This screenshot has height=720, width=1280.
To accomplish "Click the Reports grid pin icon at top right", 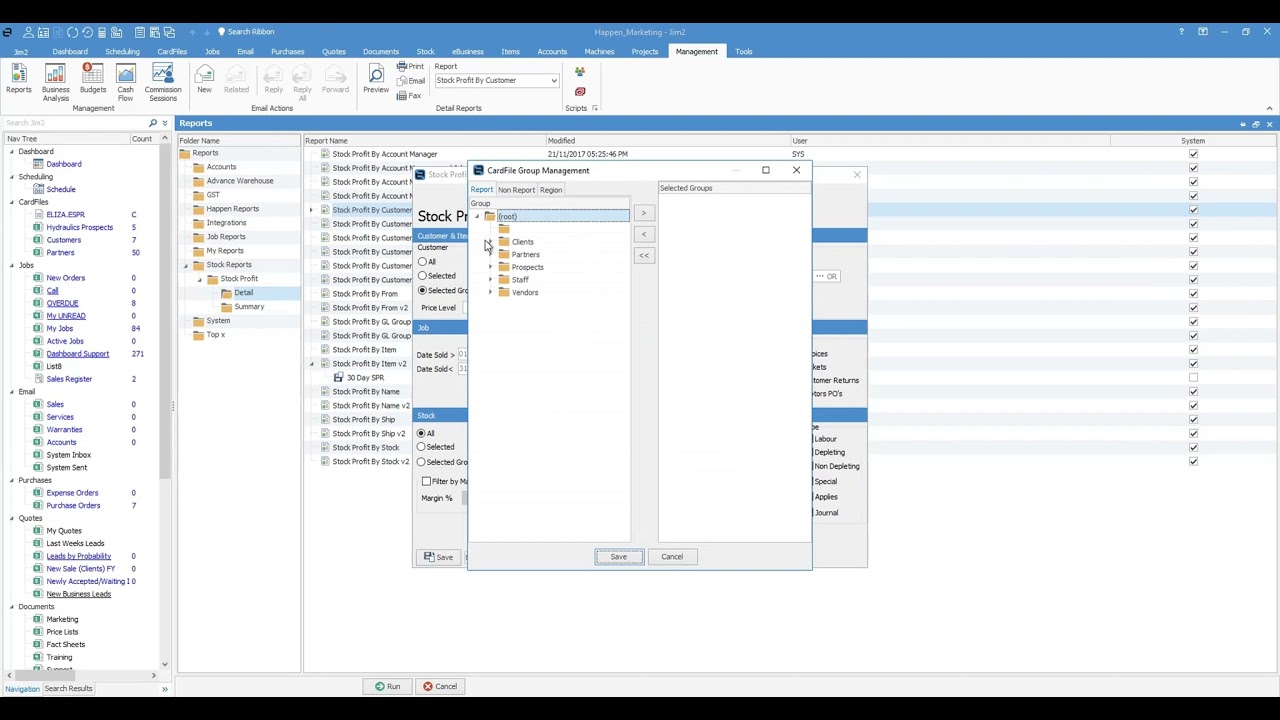I will (x=1243, y=124).
